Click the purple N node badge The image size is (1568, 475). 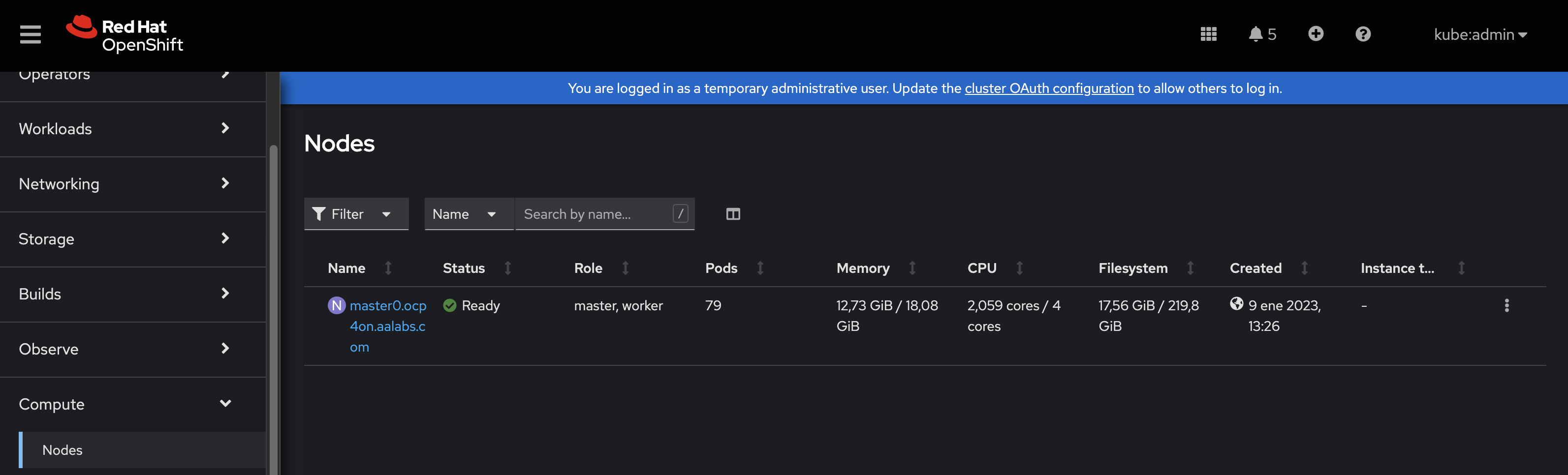[337, 305]
